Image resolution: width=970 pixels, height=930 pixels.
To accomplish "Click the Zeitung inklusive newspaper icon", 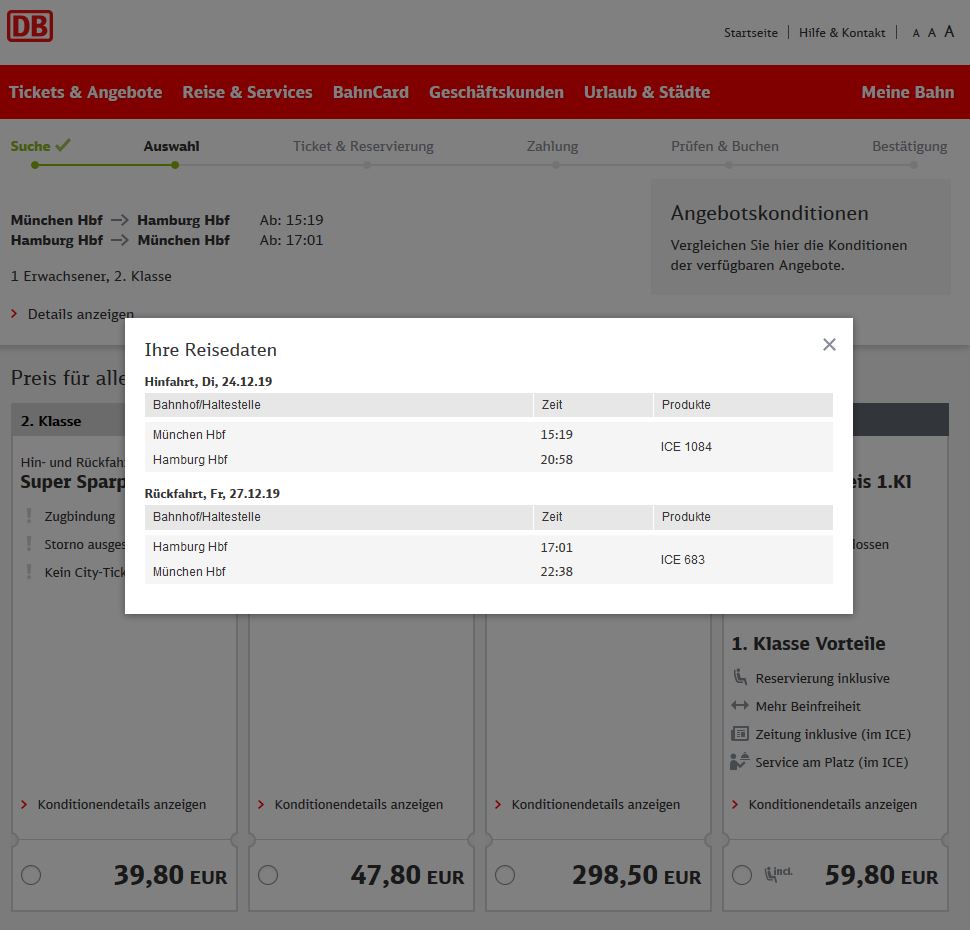I will [x=740, y=734].
